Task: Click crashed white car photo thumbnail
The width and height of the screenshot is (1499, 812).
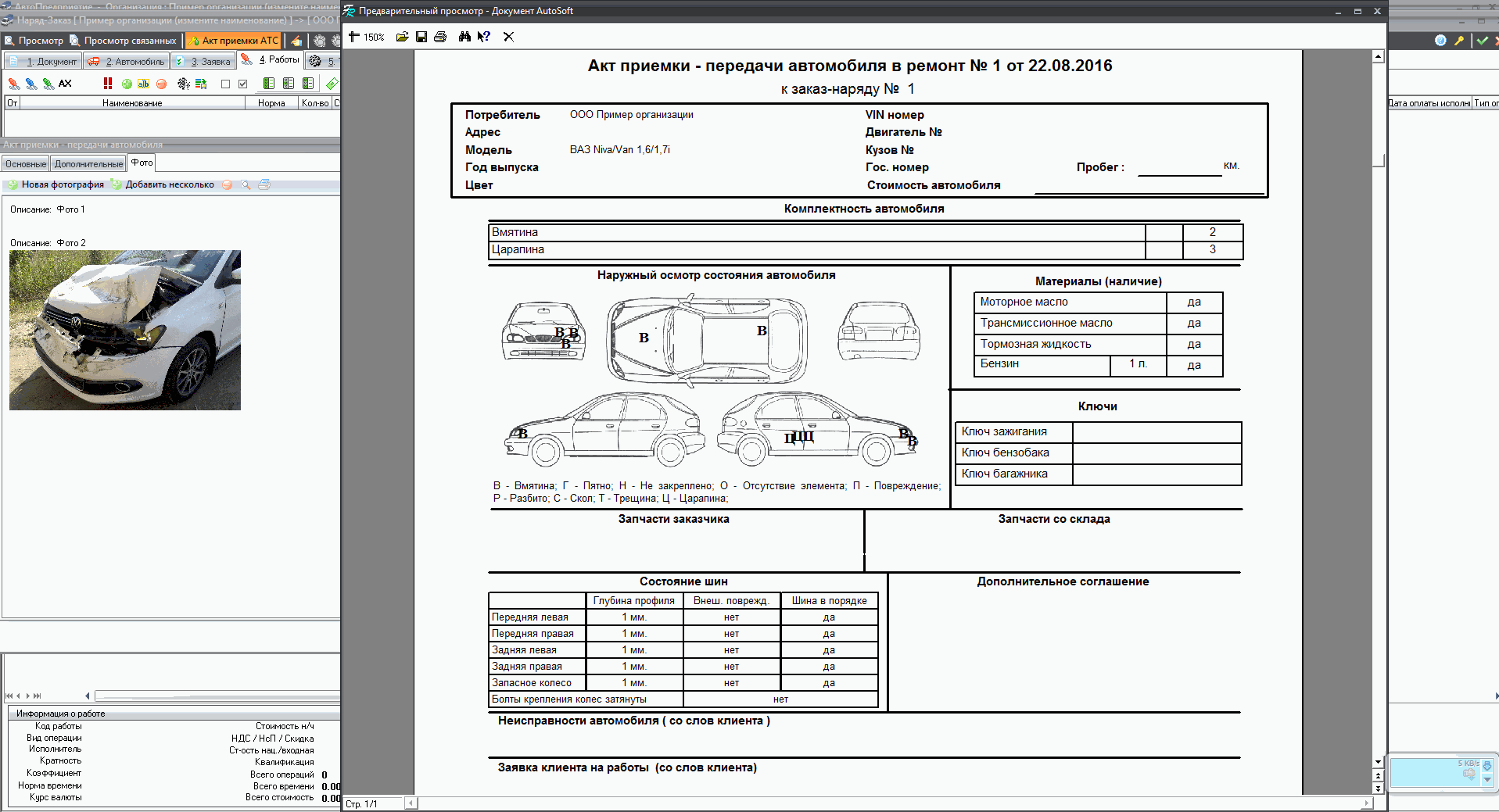Action: [x=125, y=330]
